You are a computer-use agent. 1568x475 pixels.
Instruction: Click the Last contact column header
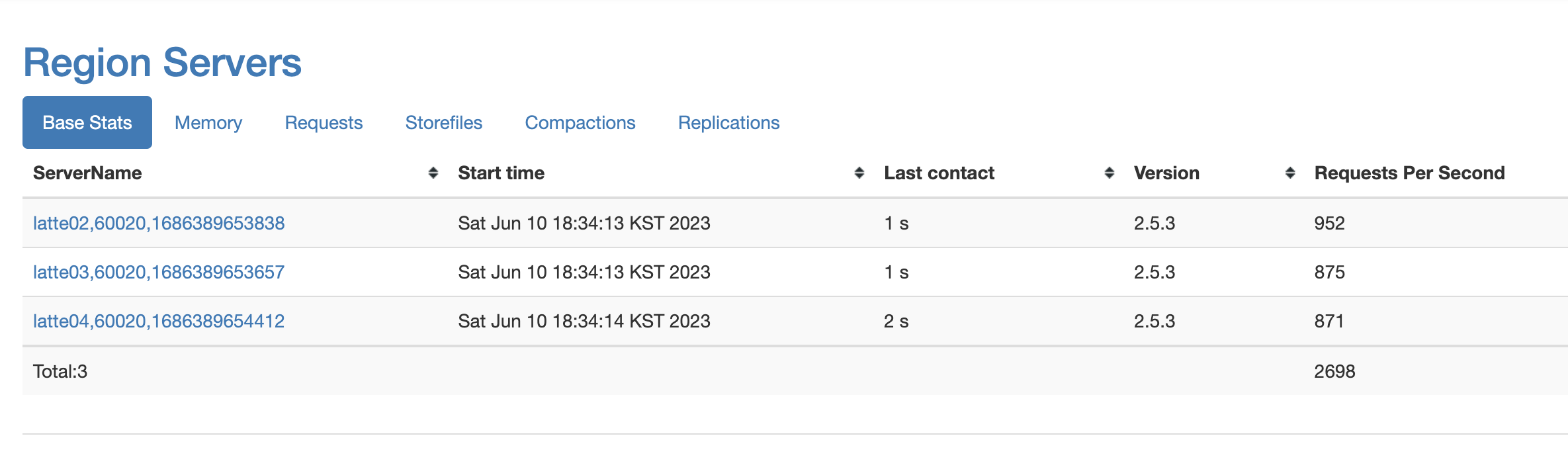[x=939, y=173]
